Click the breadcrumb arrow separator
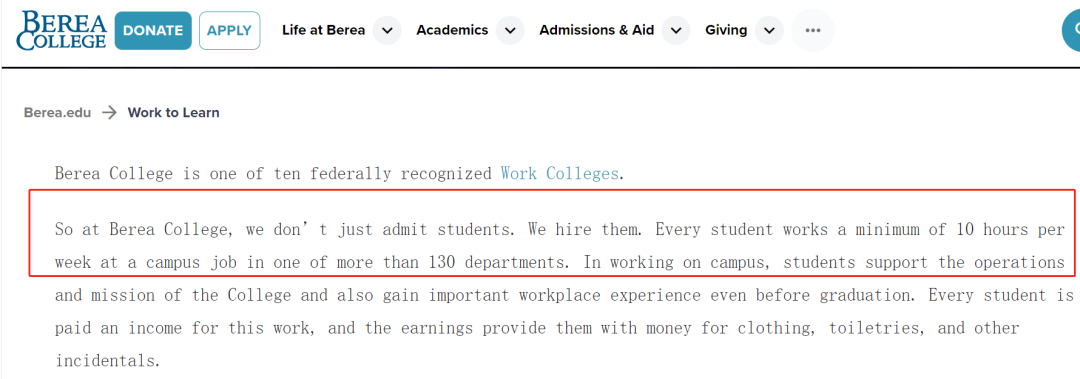 (109, 112)
